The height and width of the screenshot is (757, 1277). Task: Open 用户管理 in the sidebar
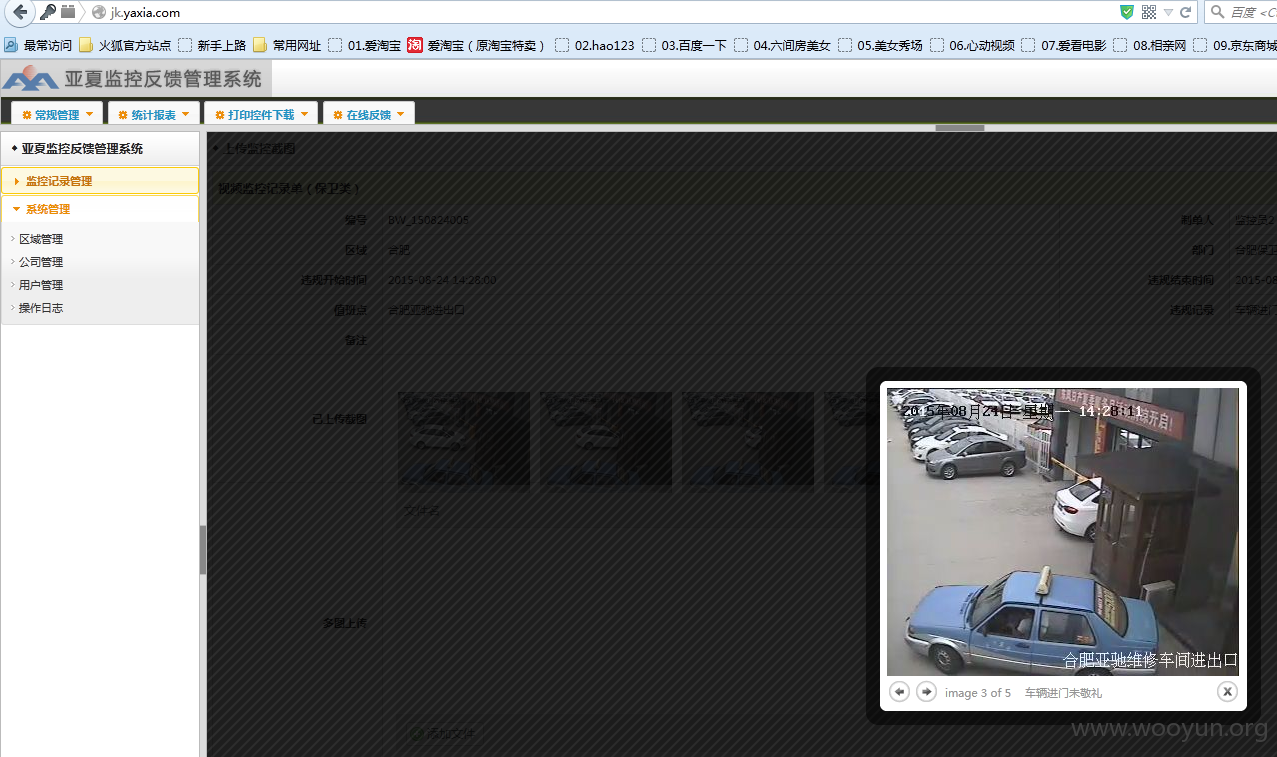40,285
